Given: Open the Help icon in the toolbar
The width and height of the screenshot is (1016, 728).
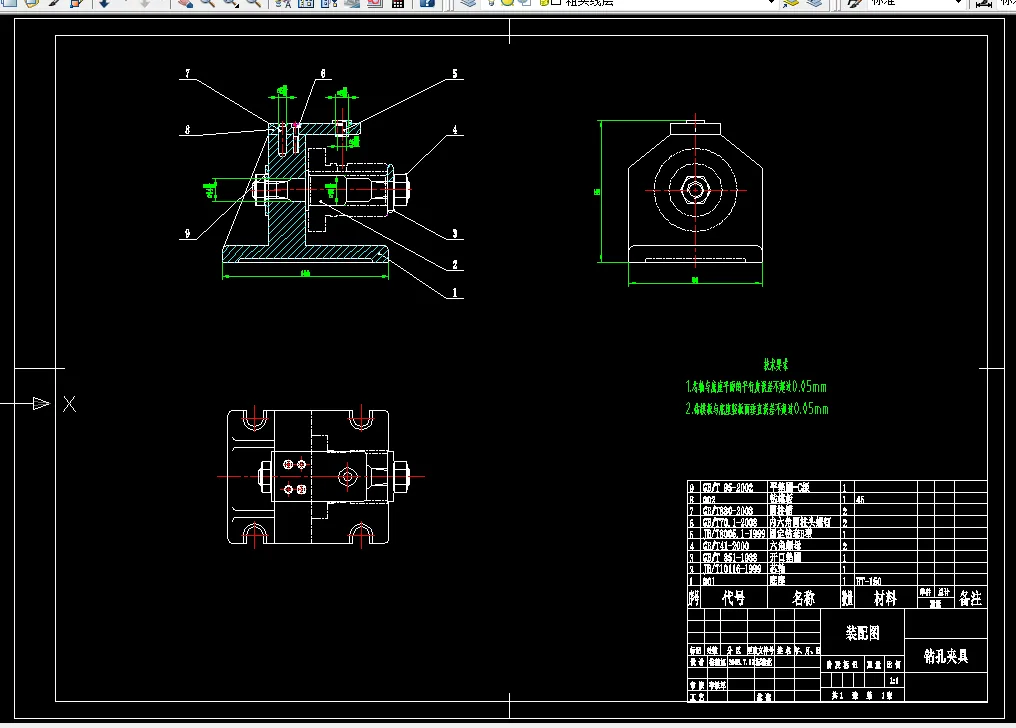Looking at the screenshot, I should click(x=427, y=3).
